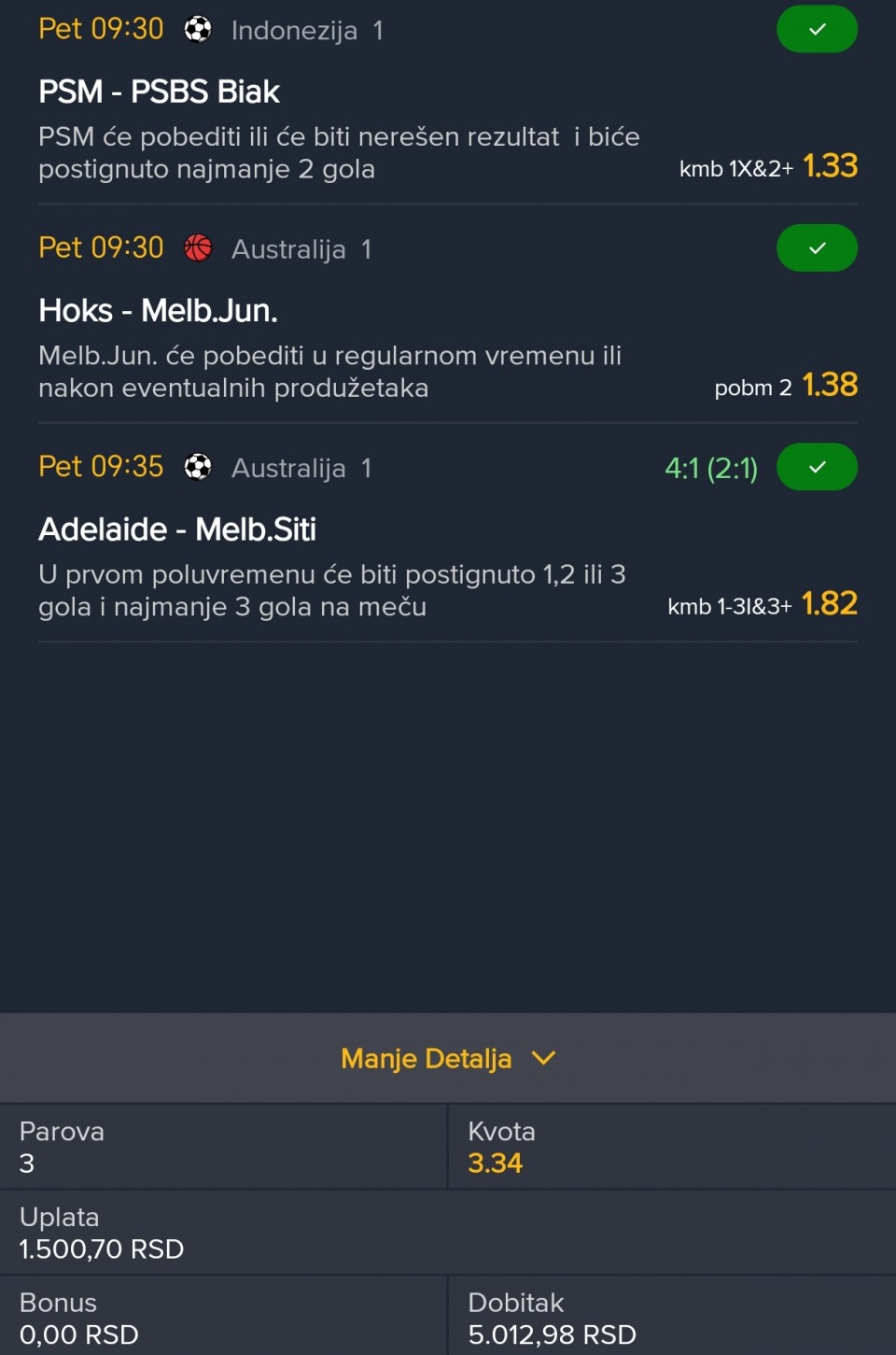This screenshot has height=1355, width=896.
Task: Click Dobitak amount 5.012,98 RSD
Action: (x=552, y=1335)
